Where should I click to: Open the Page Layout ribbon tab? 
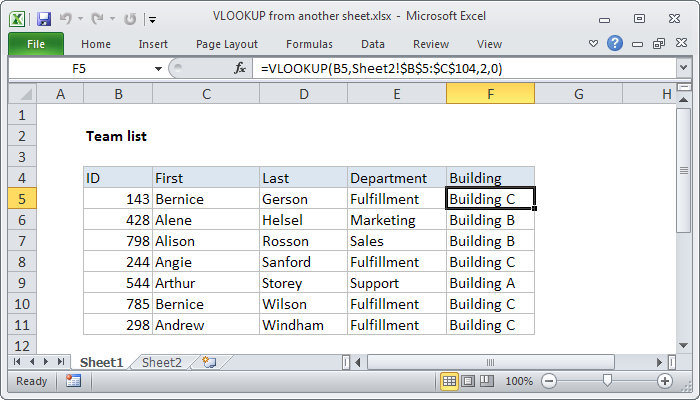click(x=227, y=44)
